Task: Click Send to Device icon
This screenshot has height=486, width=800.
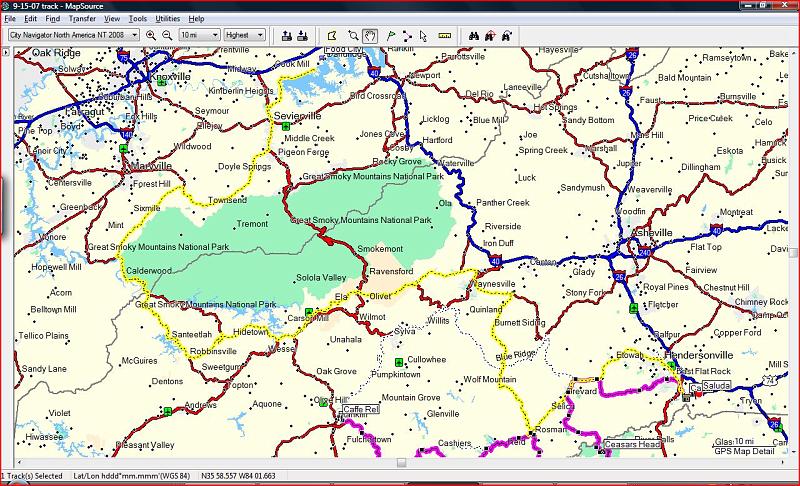Action: 287,36
